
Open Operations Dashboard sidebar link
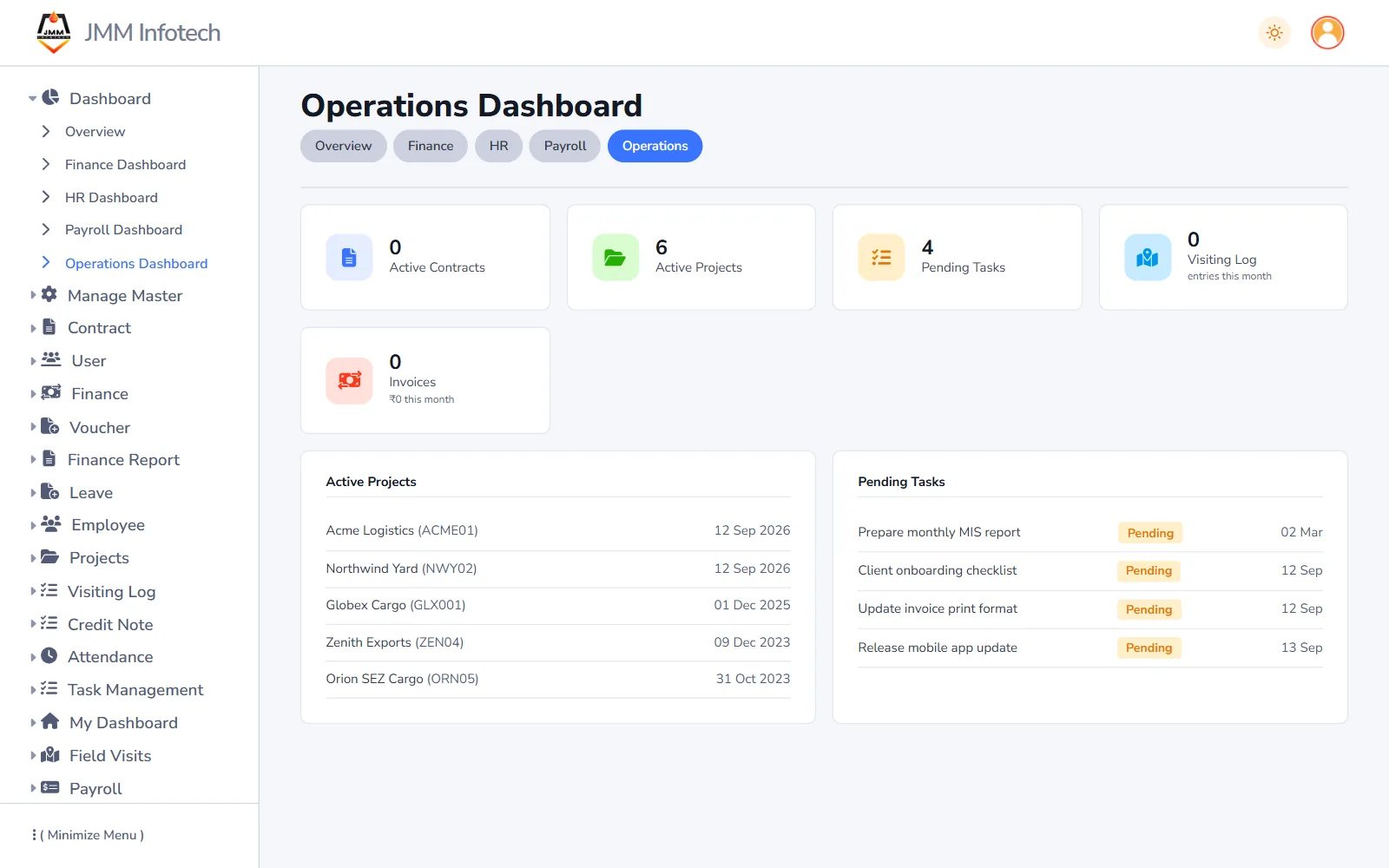click(x=136, y=263)
